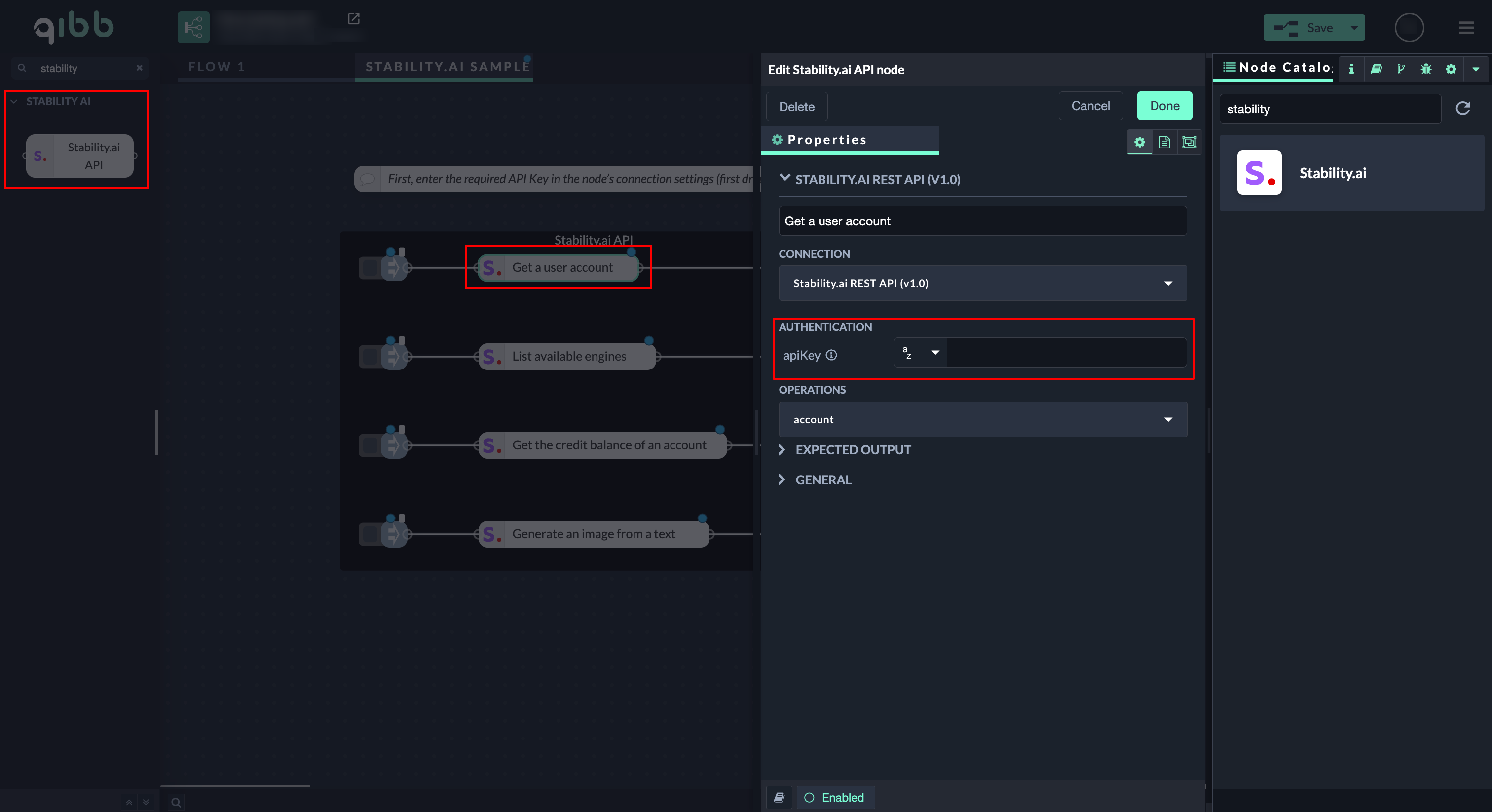Toggle the Enabled node state
The image size is (1492, 812).
pyautogui.click(x=835, y=798)
